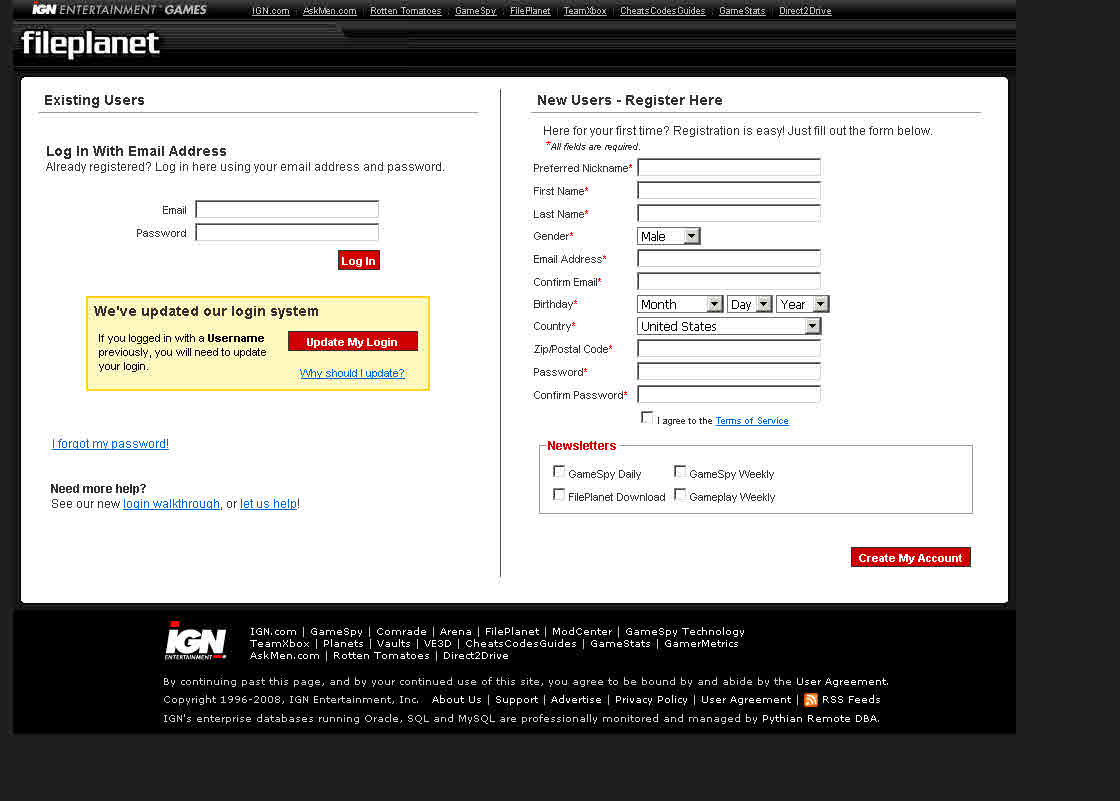
Task: Click the 'I forgot my password!' link
Action: tap(110, 444)
